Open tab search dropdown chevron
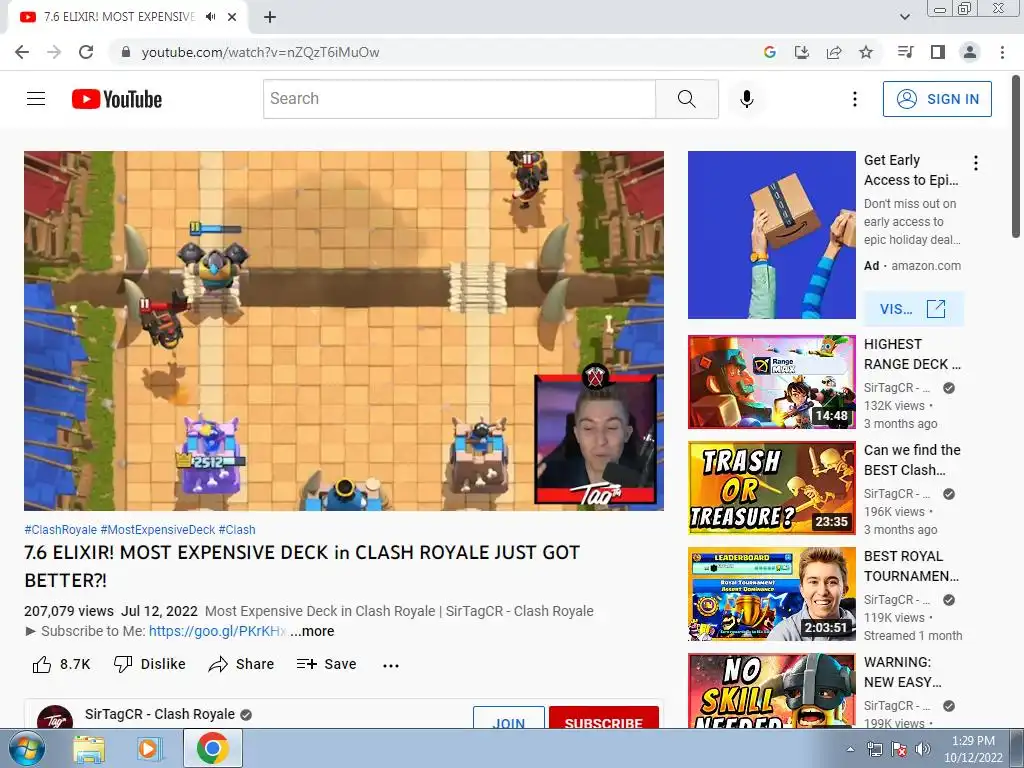This screenshot has width=1024, height=768. coord(904,17)
